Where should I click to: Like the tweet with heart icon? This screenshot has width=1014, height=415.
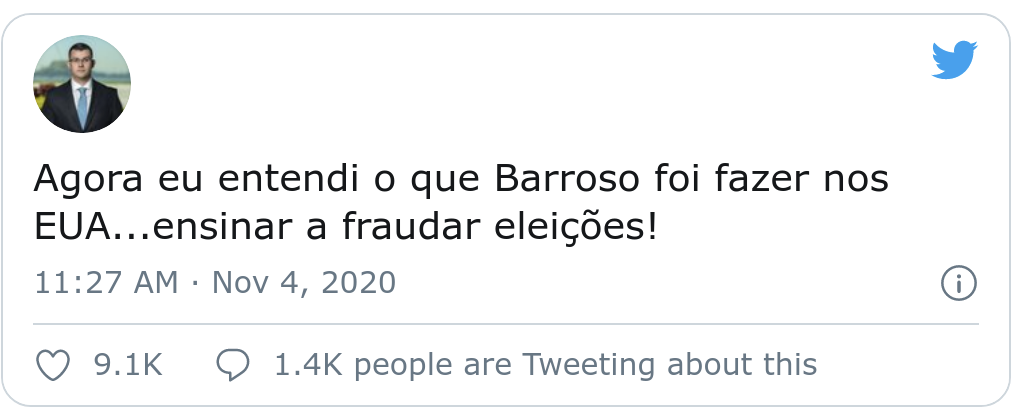click(x=52, y=365)
